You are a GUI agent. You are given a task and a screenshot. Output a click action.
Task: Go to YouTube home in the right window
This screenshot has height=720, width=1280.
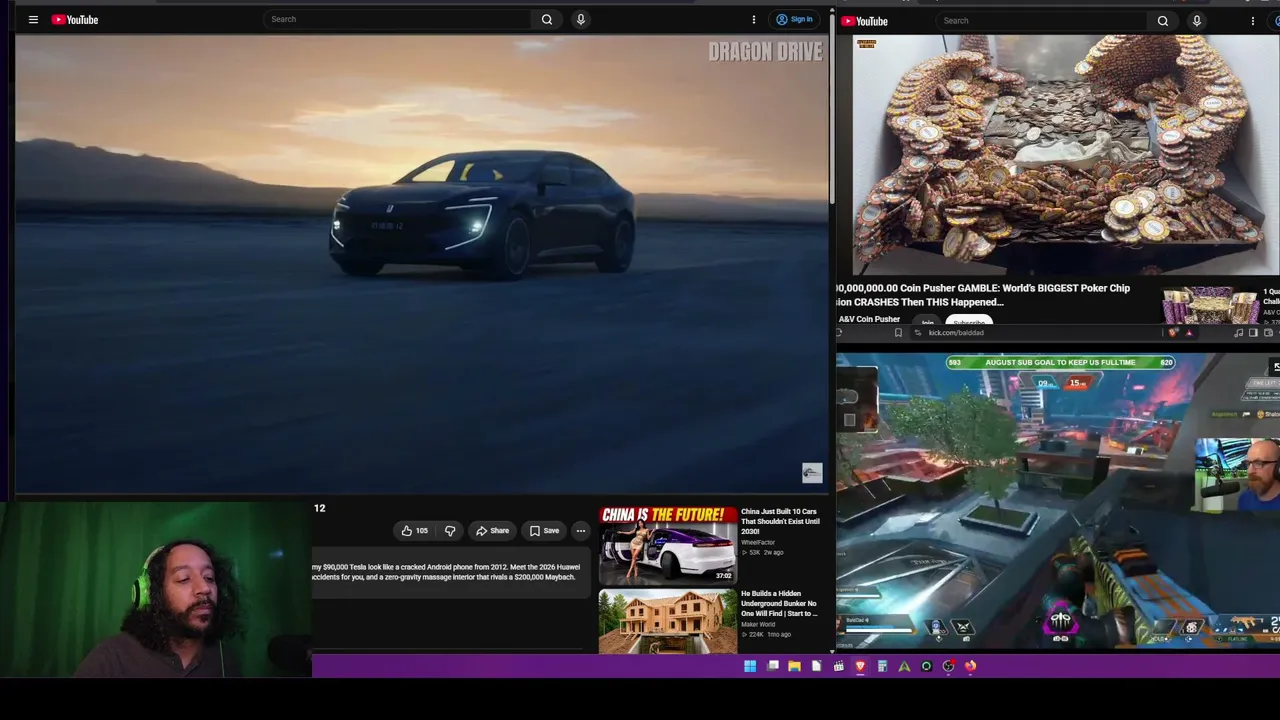point(865,21)
